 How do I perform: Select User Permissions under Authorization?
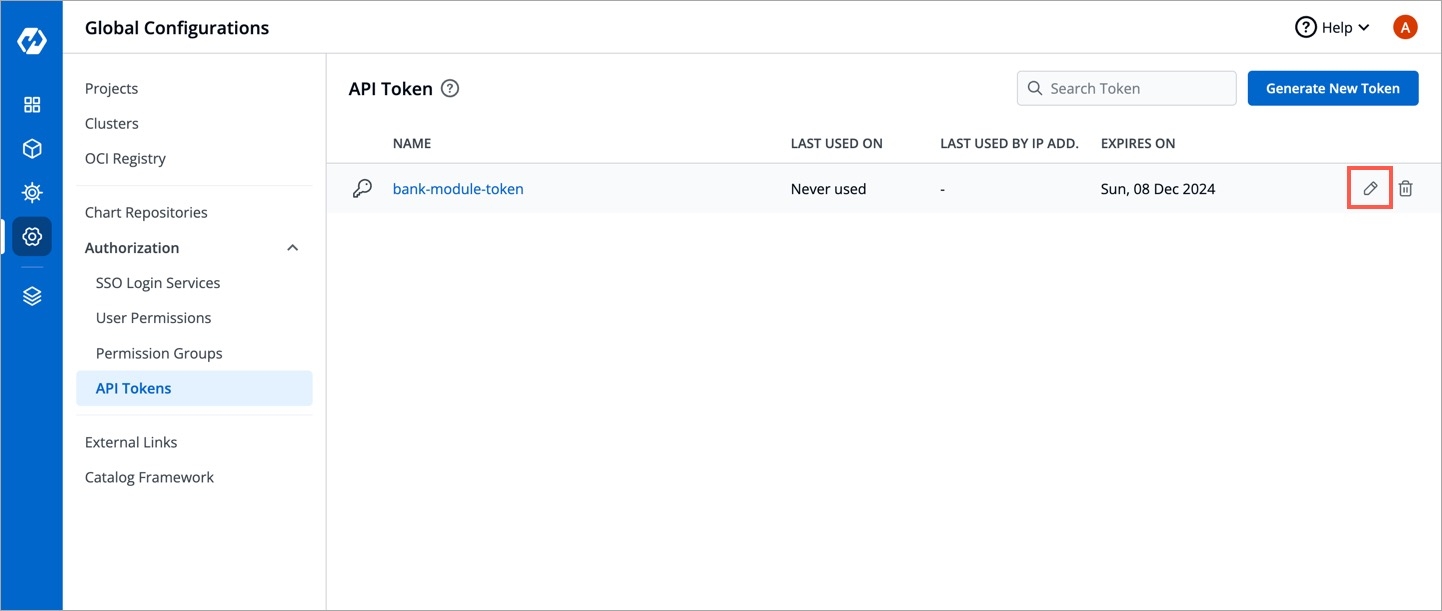(x=153, y=318)
